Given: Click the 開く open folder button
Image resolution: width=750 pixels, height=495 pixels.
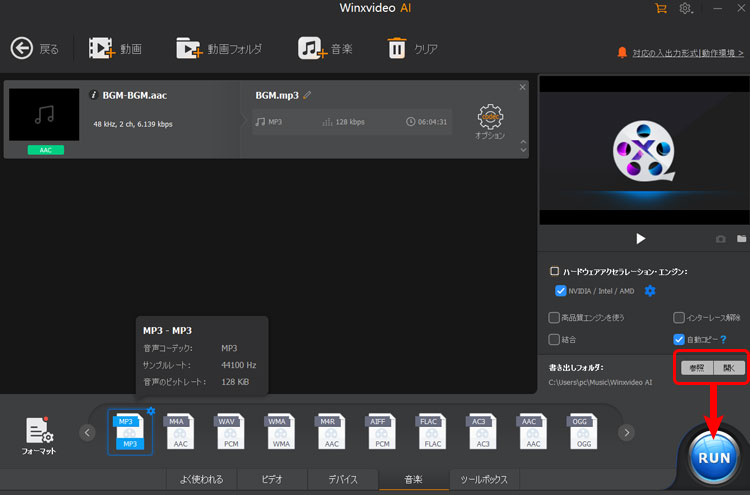Looking at the screenshot, I should (x=729, y=368).
